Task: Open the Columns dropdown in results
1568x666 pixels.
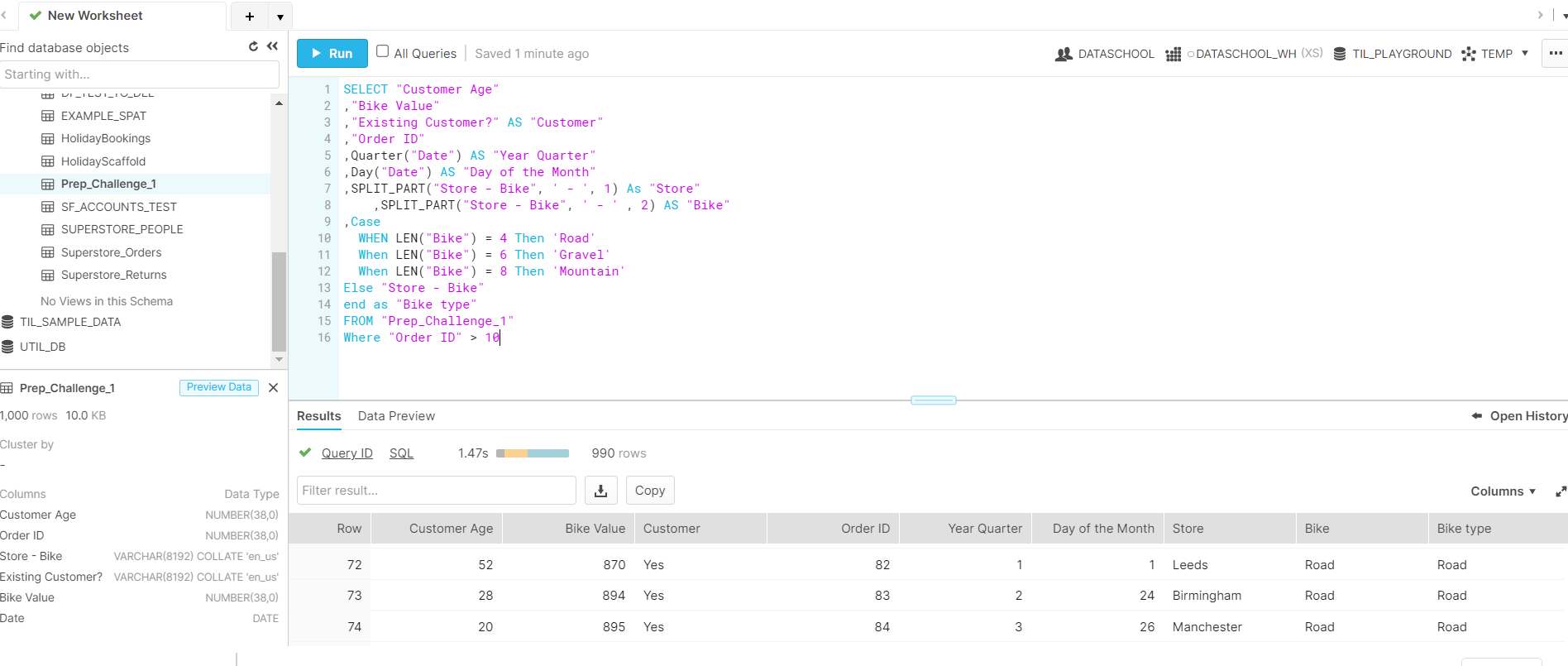Action: point(1503,491)
